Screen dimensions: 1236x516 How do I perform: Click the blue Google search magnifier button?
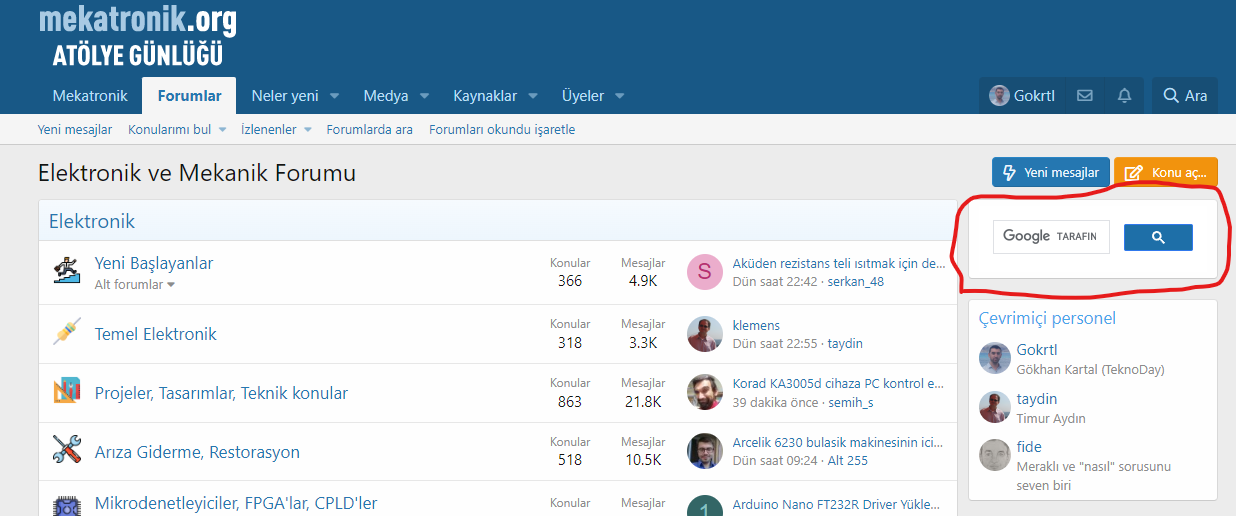click(x=1158, y=237)
